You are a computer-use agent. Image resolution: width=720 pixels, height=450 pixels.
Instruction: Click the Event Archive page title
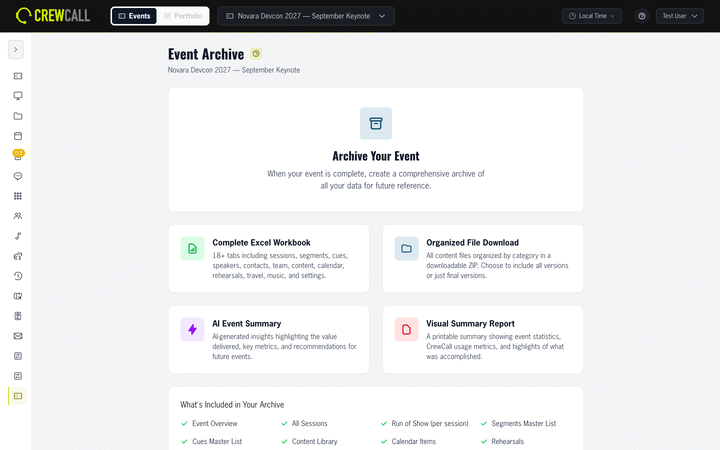[x=206, y=54]
